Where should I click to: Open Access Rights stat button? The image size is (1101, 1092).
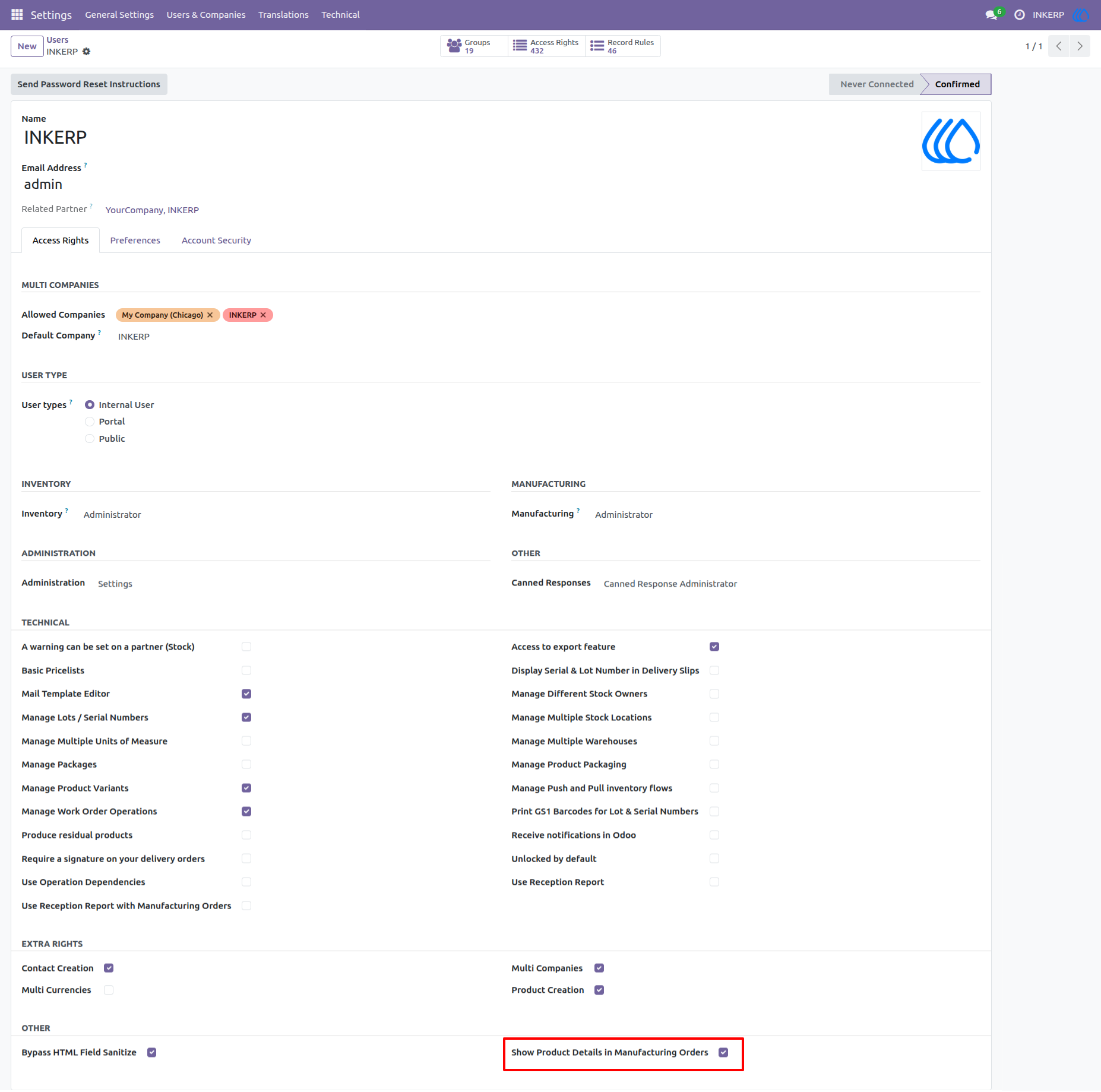click(546, 46)
